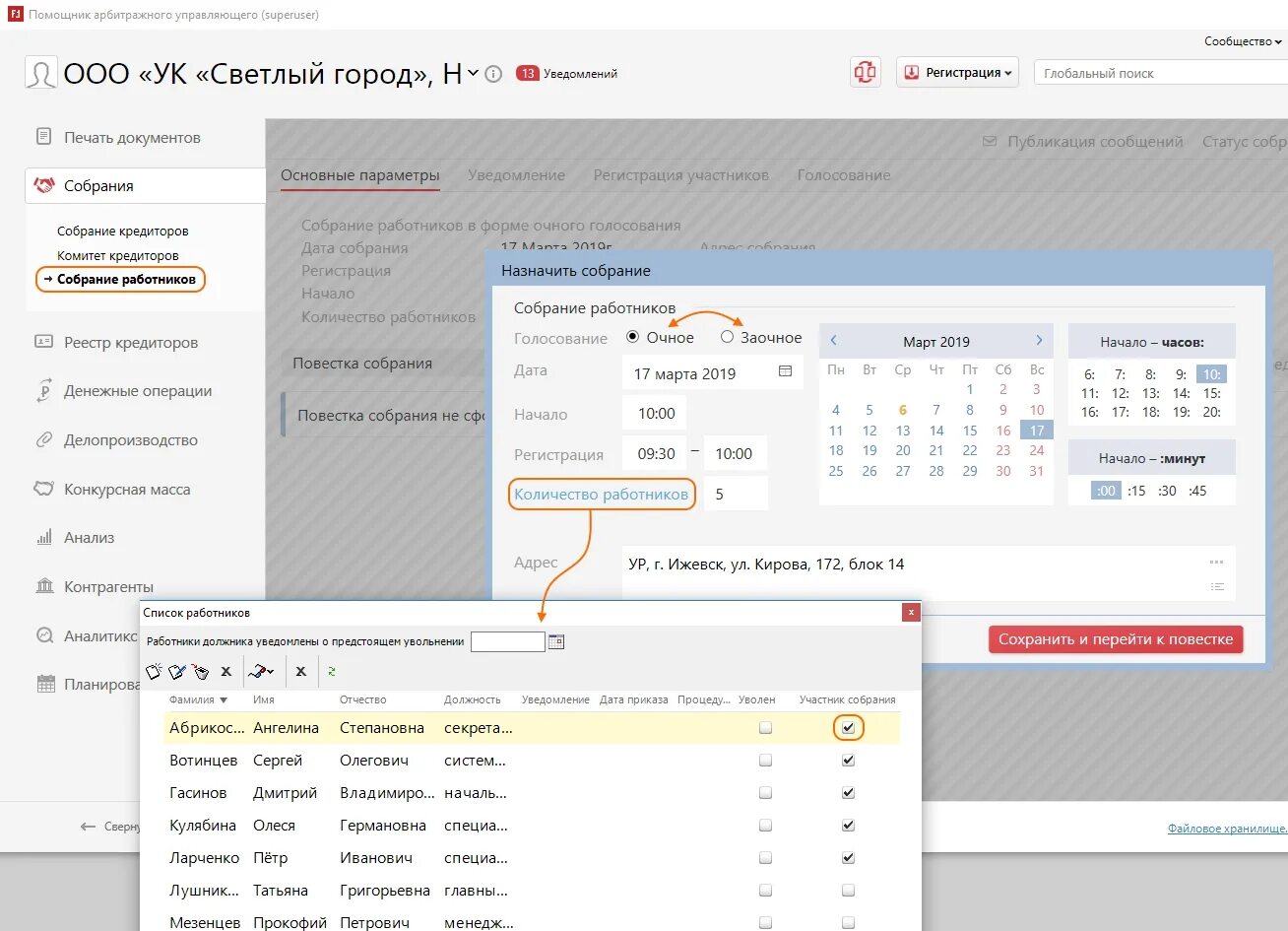Open Файловое хранилище link

(x=1227, y=829)
